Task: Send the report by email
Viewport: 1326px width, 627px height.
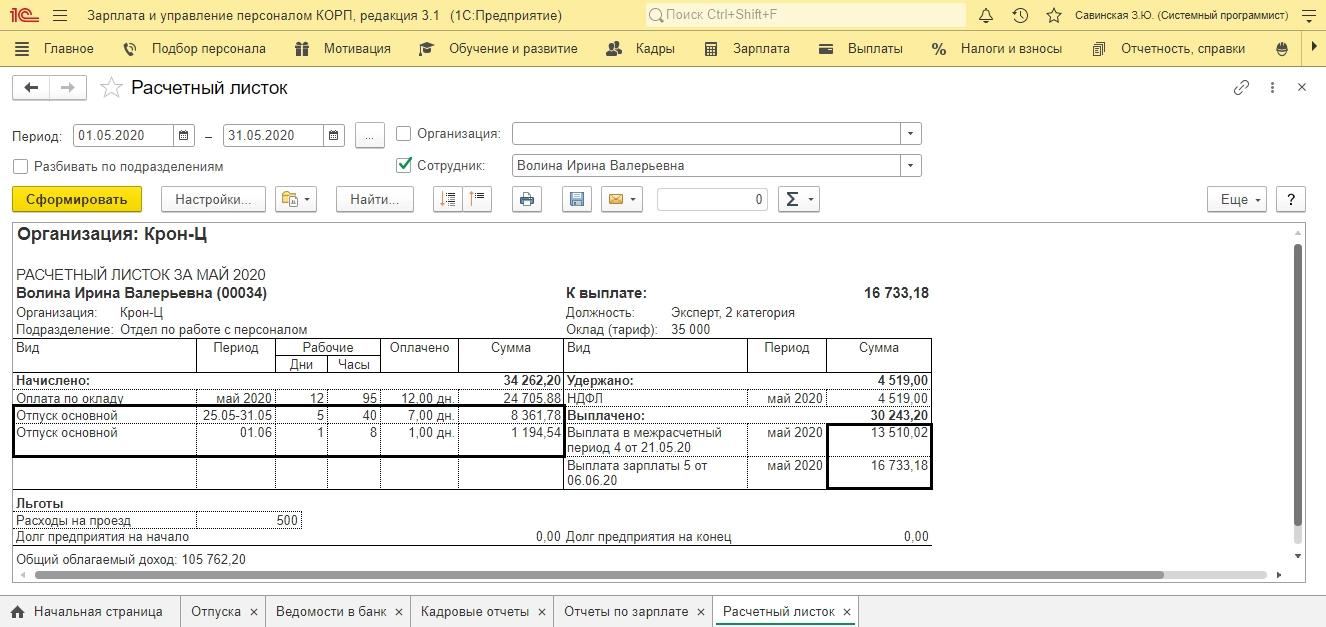Action: (615, 199)
